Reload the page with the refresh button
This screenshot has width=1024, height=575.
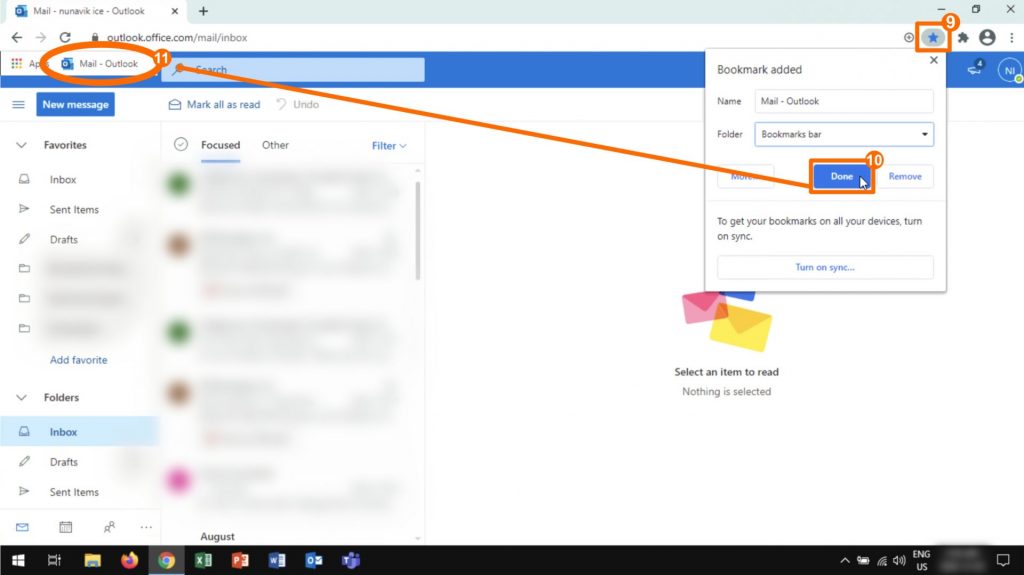pyautogui.click(x=65, y=38)
